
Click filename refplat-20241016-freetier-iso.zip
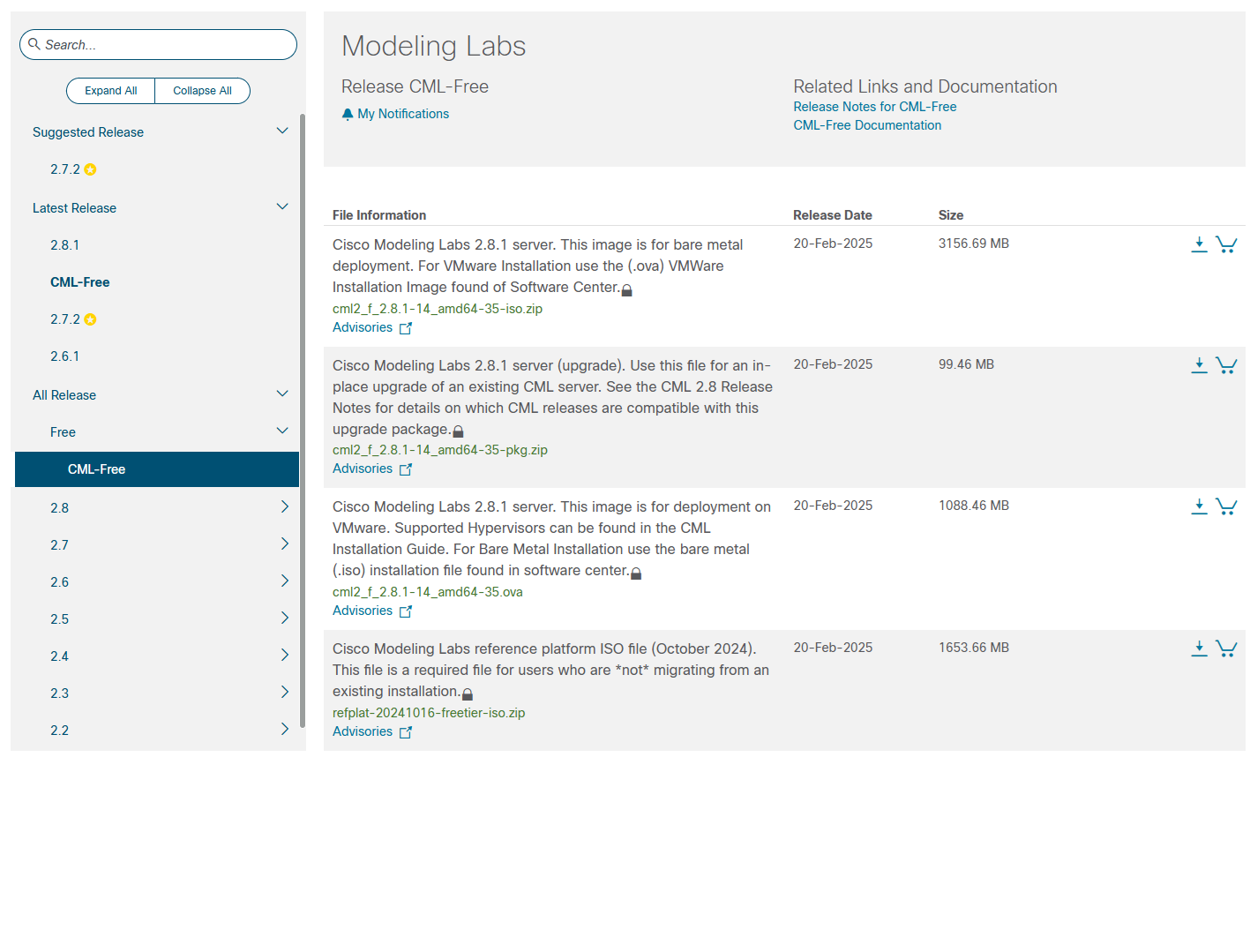tap(429, 713)
